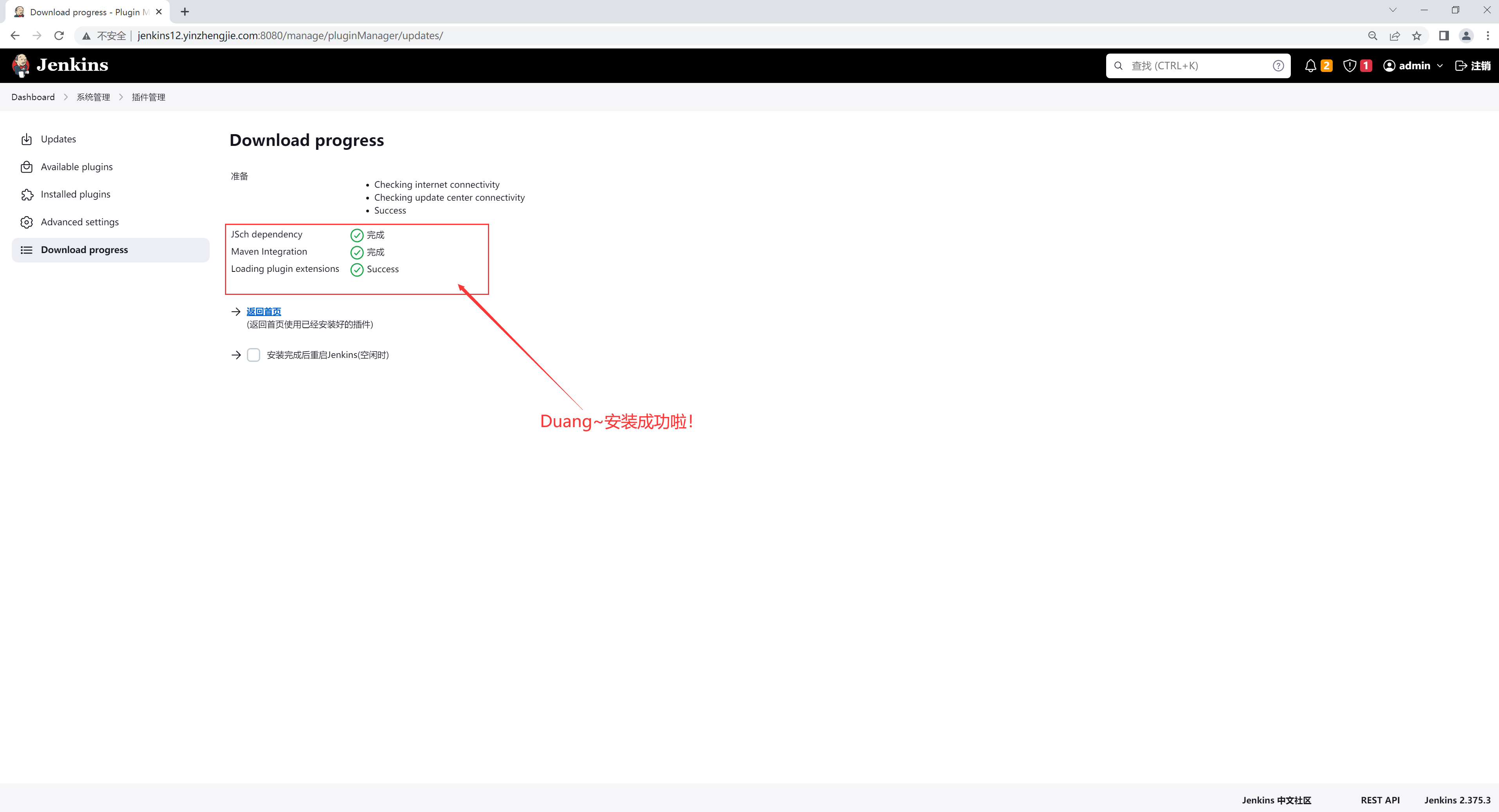Open the browser side panel icon

[x=1443, y=36]
